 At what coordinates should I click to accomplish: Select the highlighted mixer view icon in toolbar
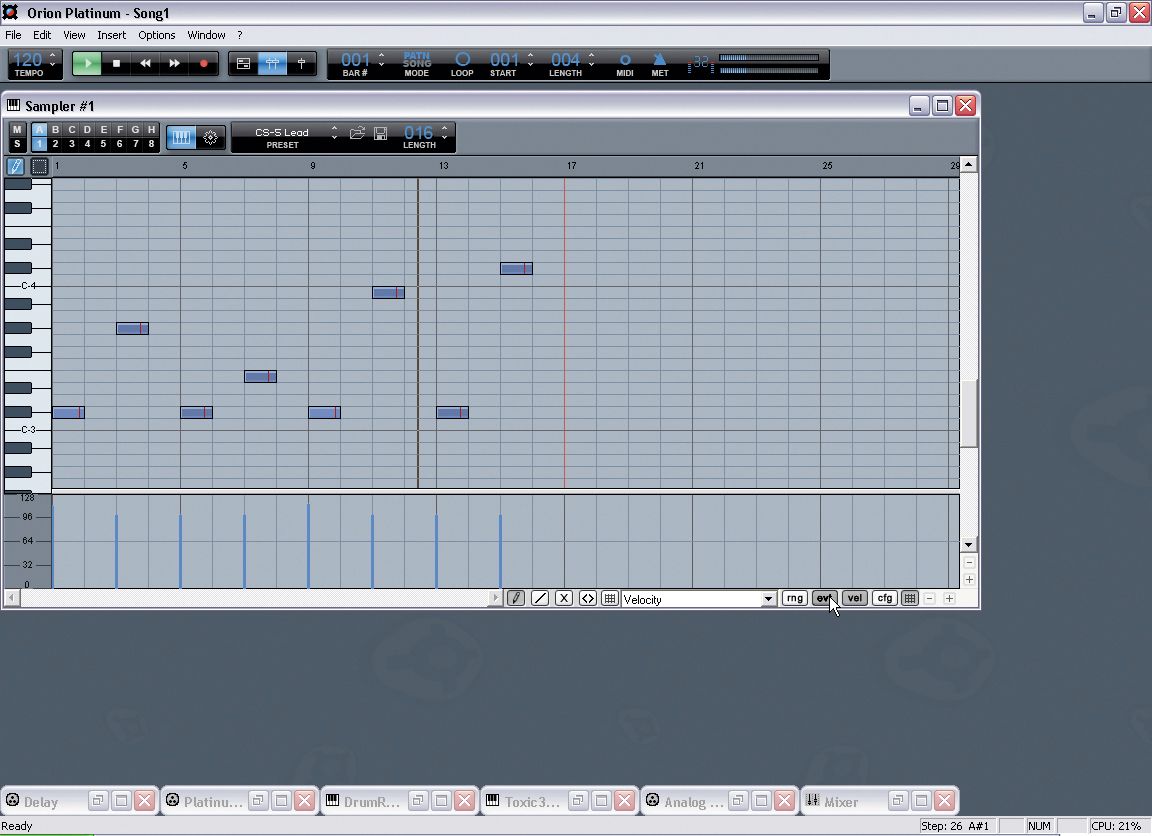[x=272, y=64]
